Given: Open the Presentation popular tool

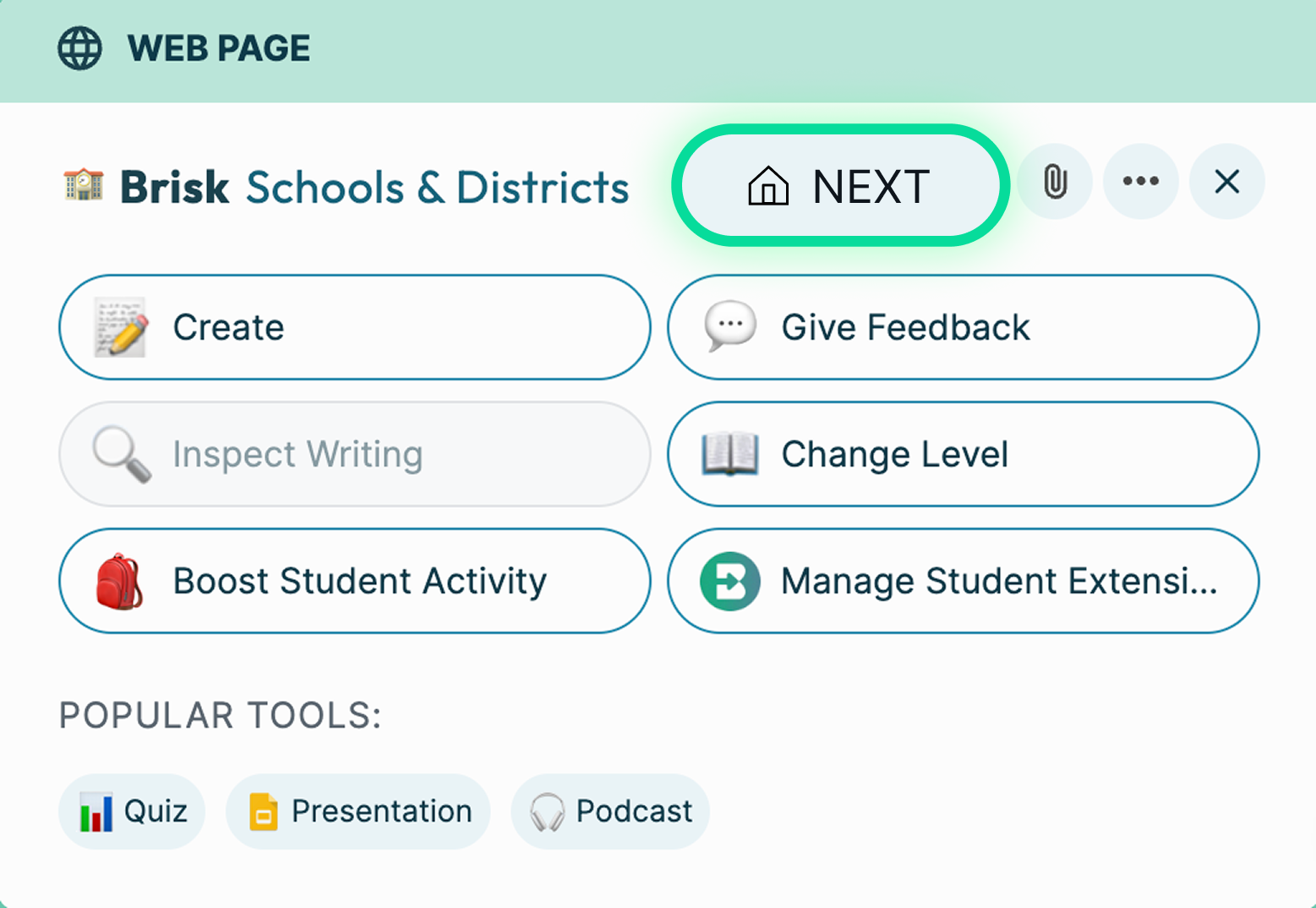Looking at the screenshot, I should [358, 812].
